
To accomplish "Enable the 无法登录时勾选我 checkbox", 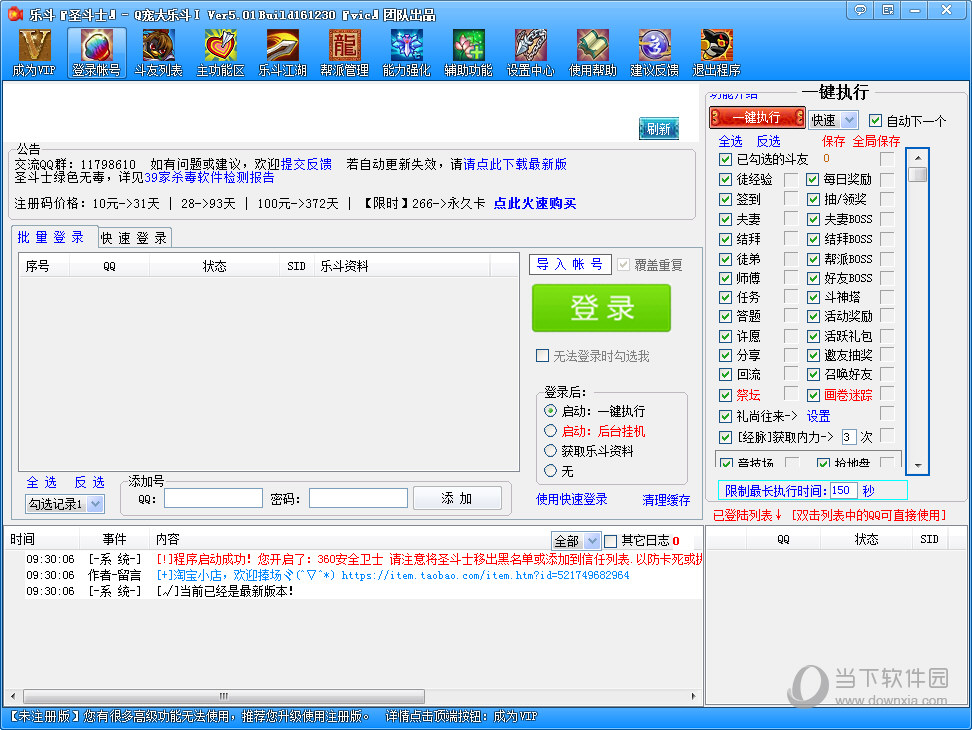I will [542, 356].
